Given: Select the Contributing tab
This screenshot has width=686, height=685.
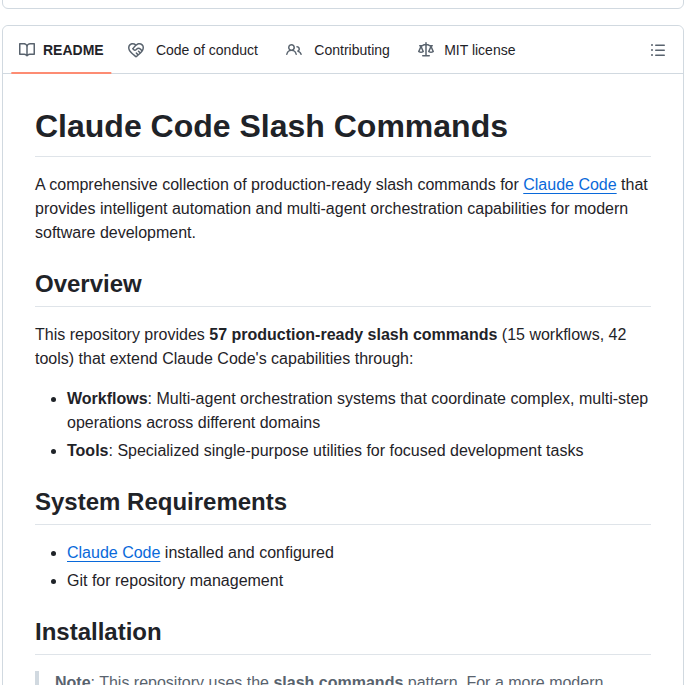Looking at the screenshot, I should [351, 50].
